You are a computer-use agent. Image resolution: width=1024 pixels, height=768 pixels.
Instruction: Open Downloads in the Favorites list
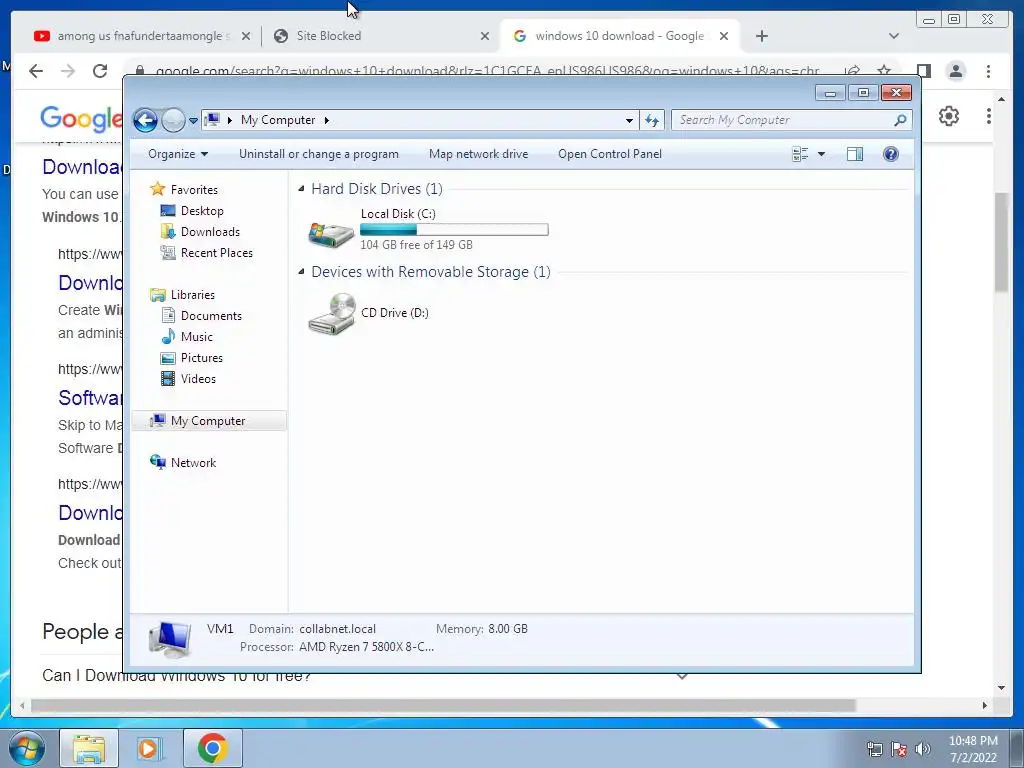200,232
